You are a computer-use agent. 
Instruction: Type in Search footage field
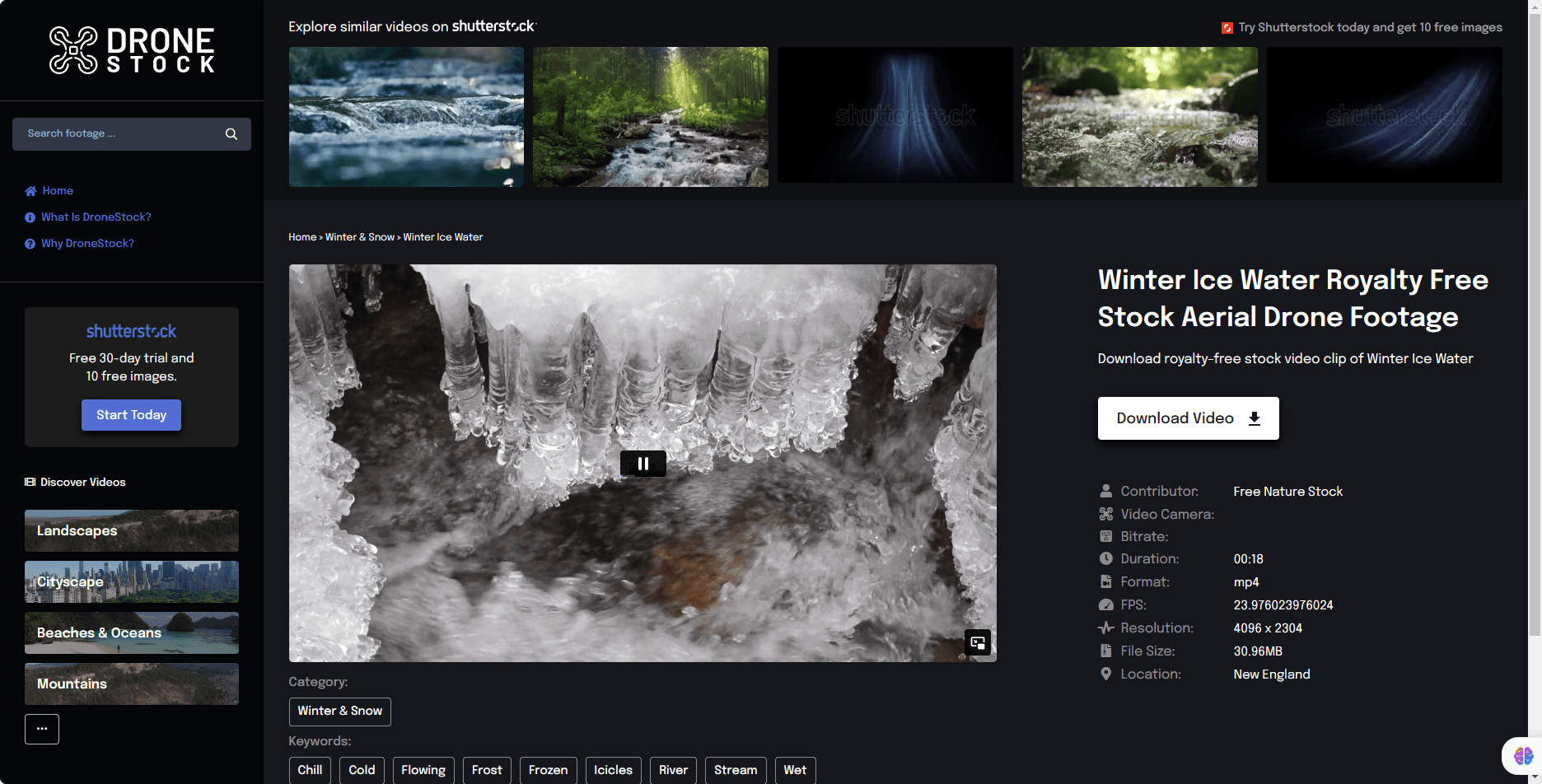119,134
